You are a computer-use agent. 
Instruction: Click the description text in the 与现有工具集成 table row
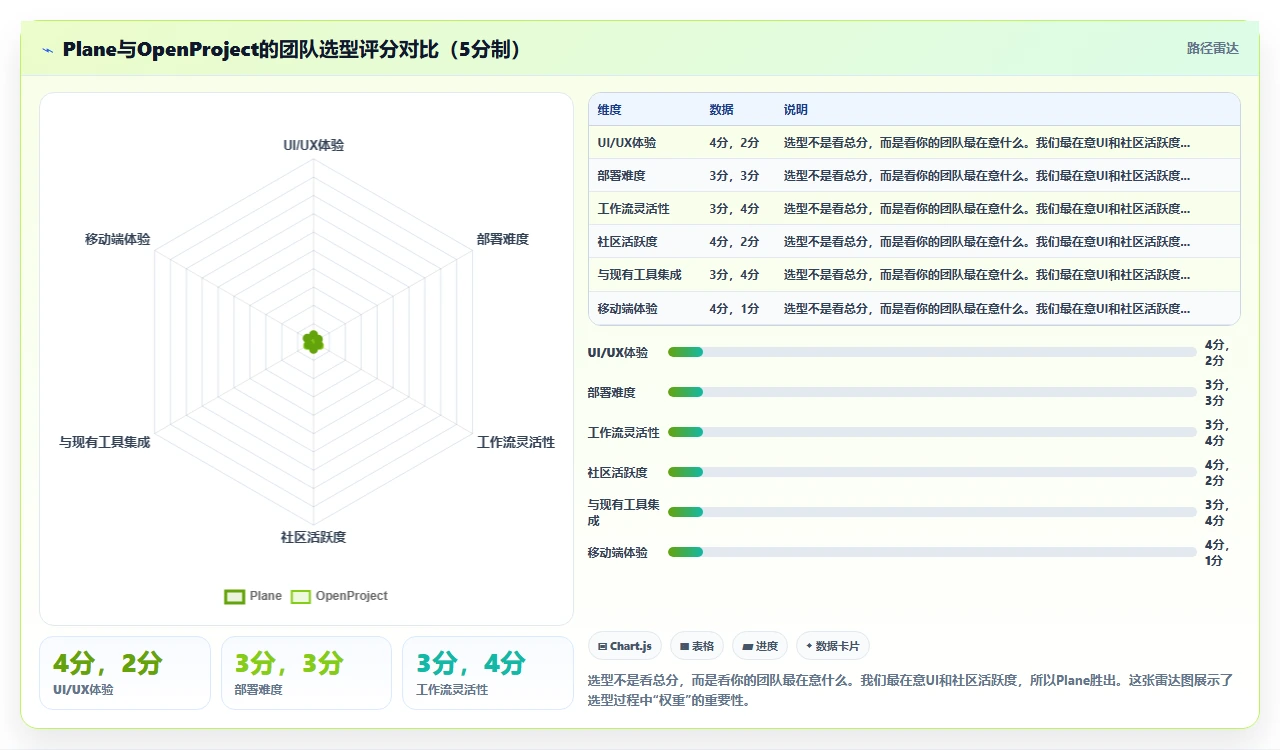click(987, 275)
